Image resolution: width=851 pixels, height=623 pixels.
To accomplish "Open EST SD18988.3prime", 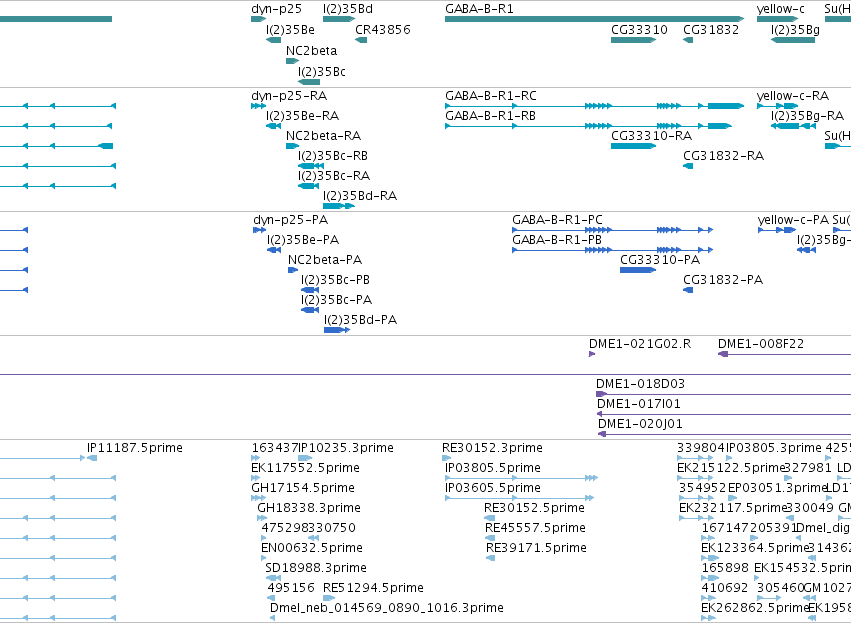I will click(316, 568).
